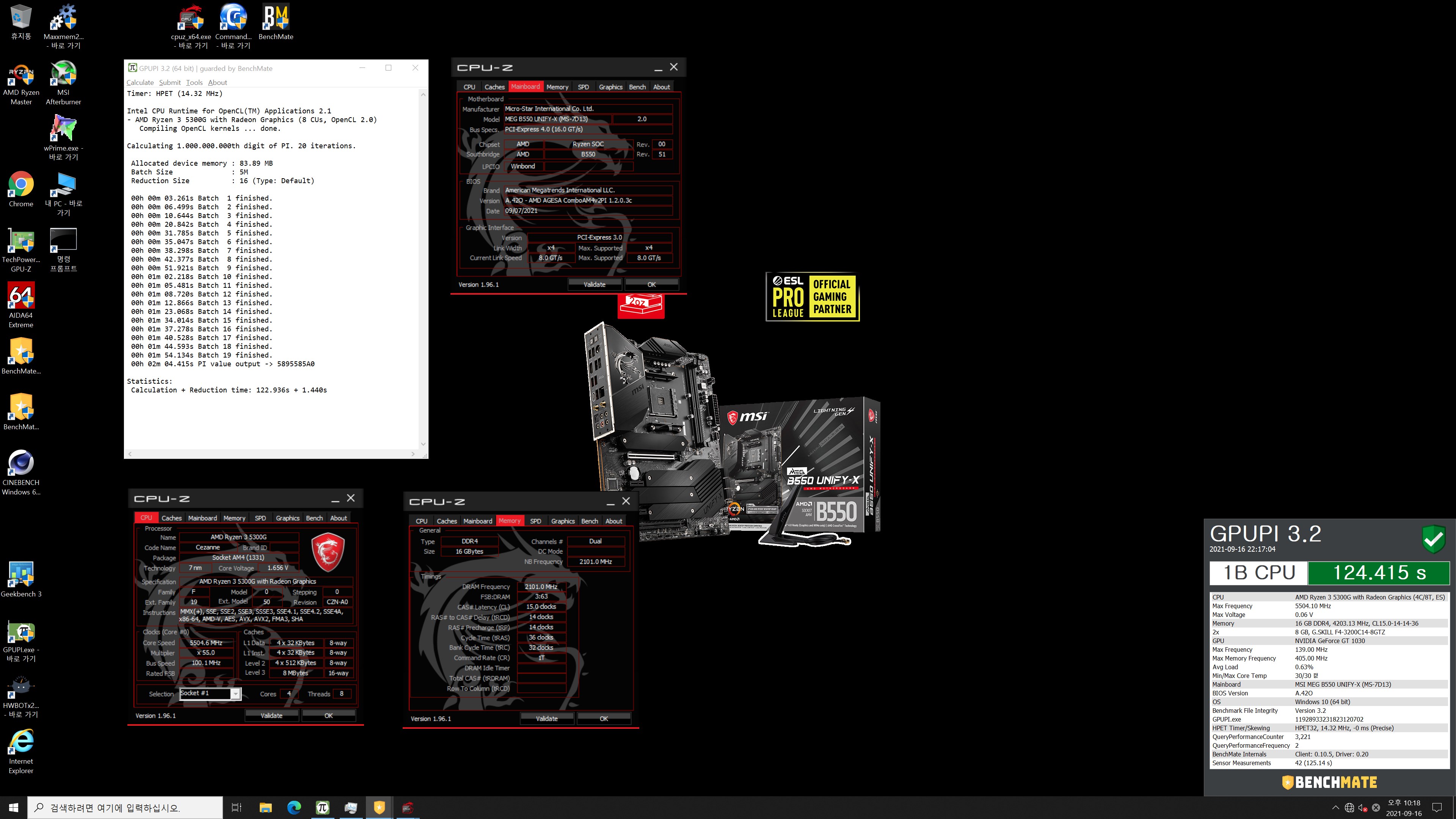Click the Windows Start button
This screenshot has height=819, width=1456.
(x=14, y=808)
